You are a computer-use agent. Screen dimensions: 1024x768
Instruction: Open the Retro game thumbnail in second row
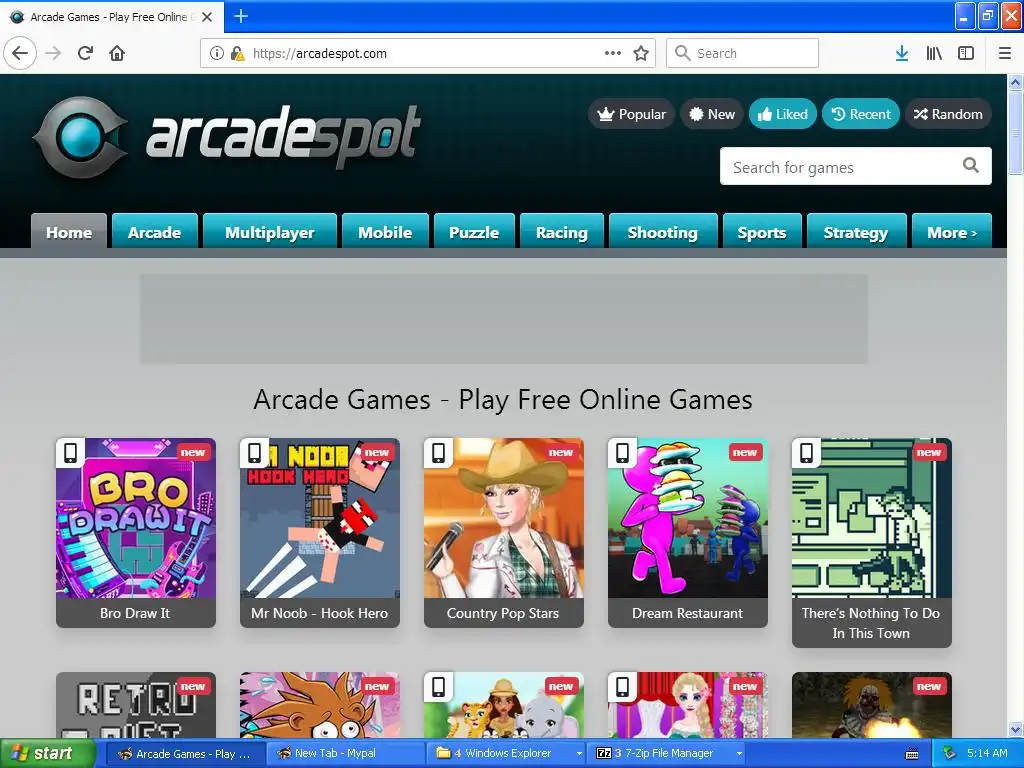[136, 705]
